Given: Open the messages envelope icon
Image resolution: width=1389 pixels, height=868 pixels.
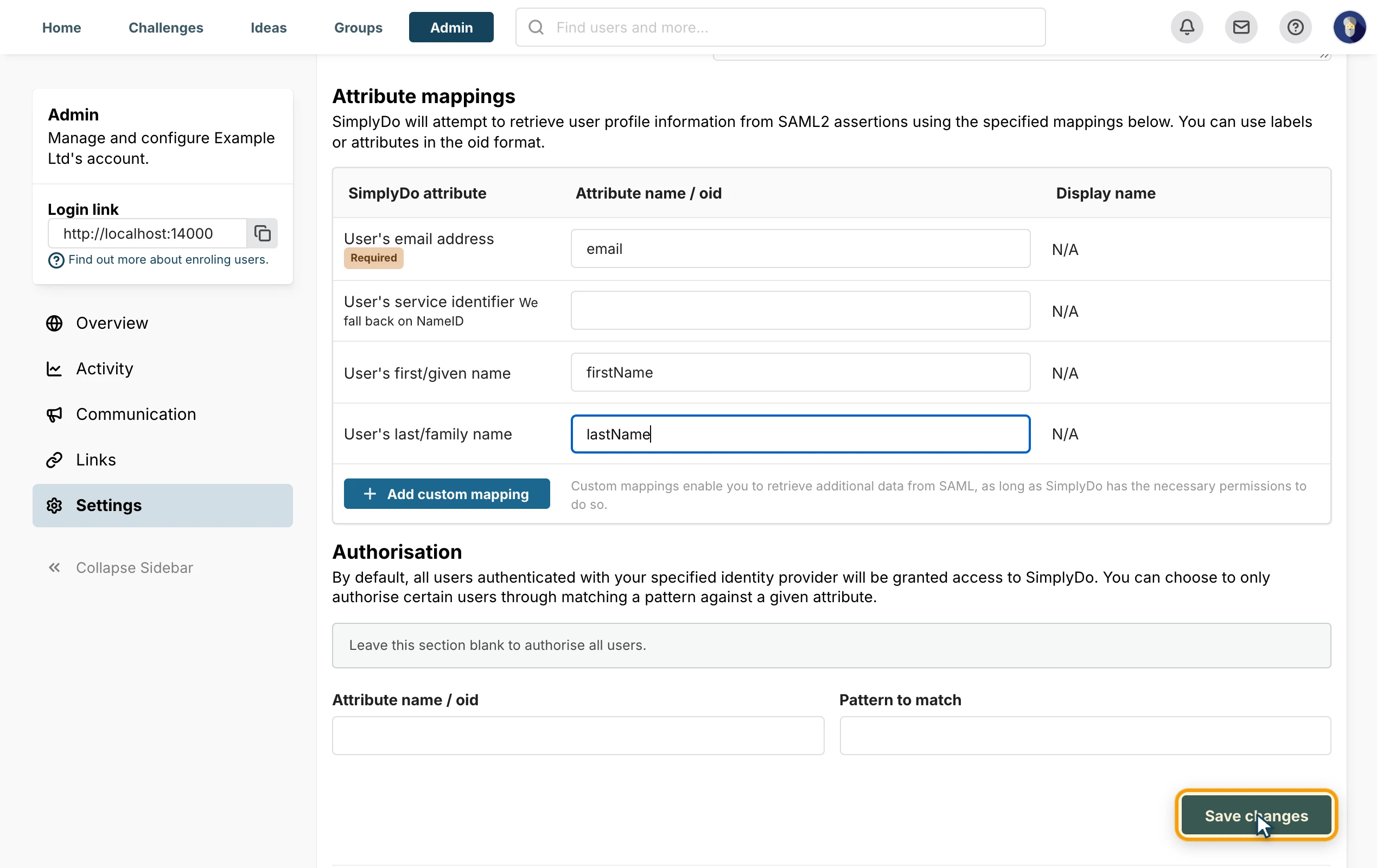Looking at the screenshot, I should (x=1241, y=27).
